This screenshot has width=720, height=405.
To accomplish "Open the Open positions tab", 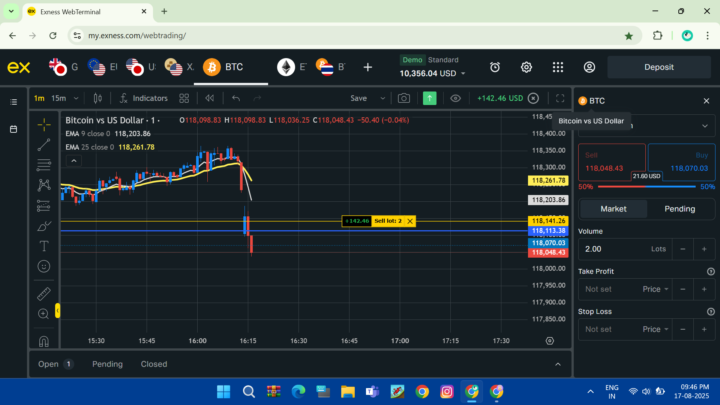I will (55, 364).
